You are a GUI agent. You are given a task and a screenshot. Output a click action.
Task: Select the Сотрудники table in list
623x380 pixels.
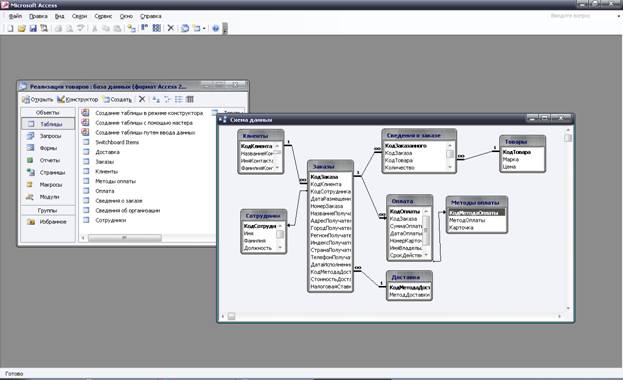[x=110, y=220]
